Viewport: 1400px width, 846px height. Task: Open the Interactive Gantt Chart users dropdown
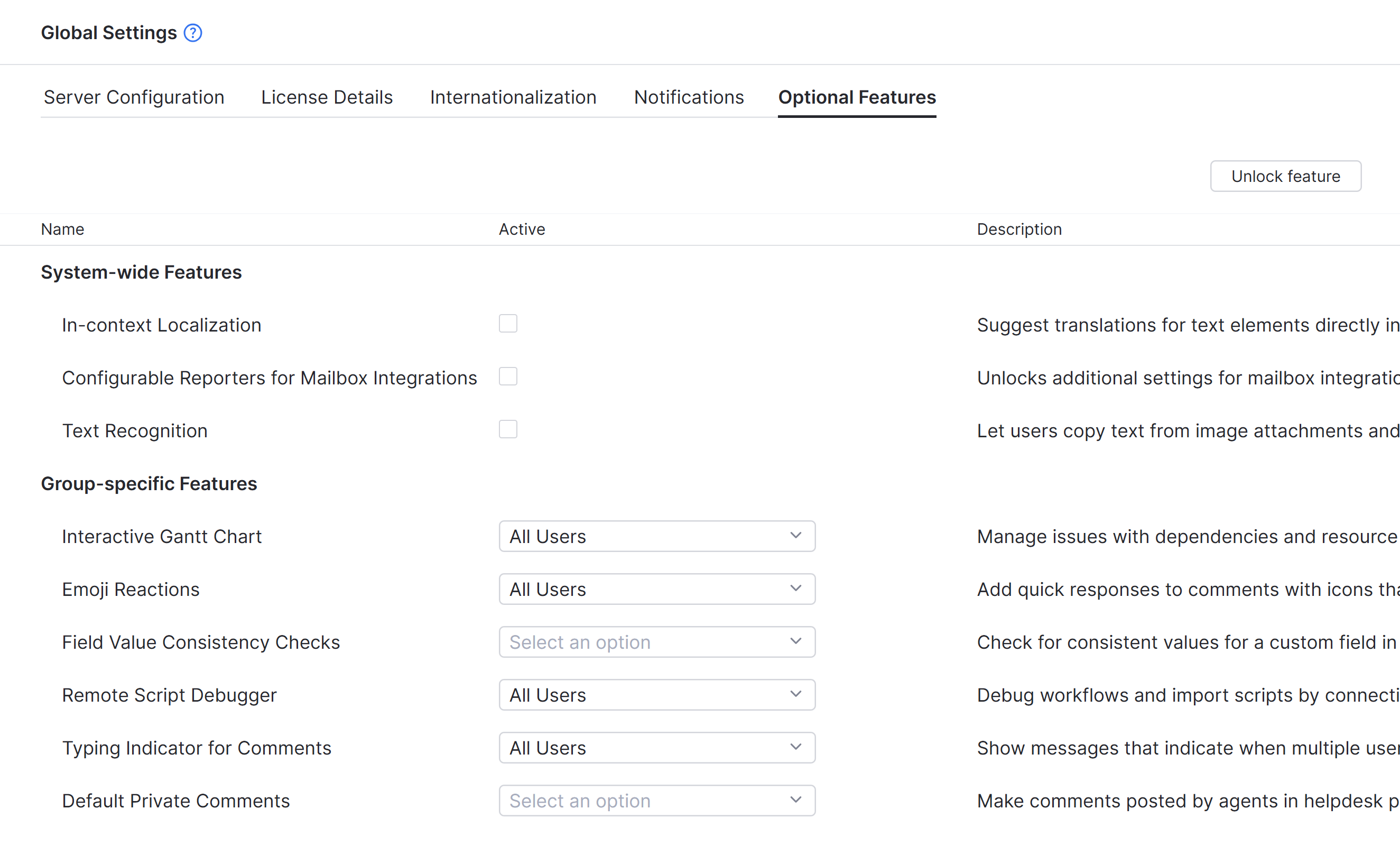(656, 536)
